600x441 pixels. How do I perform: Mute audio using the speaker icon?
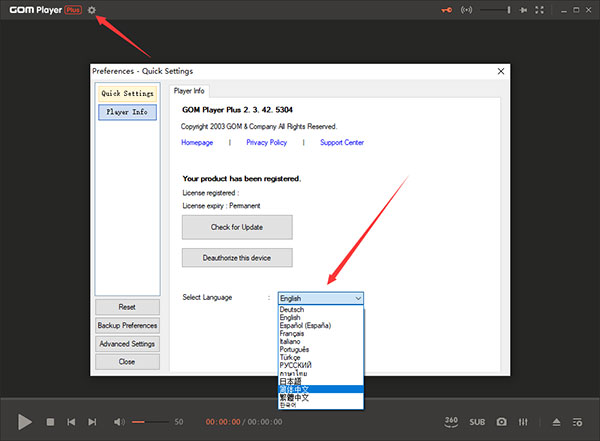click(119, 422)
